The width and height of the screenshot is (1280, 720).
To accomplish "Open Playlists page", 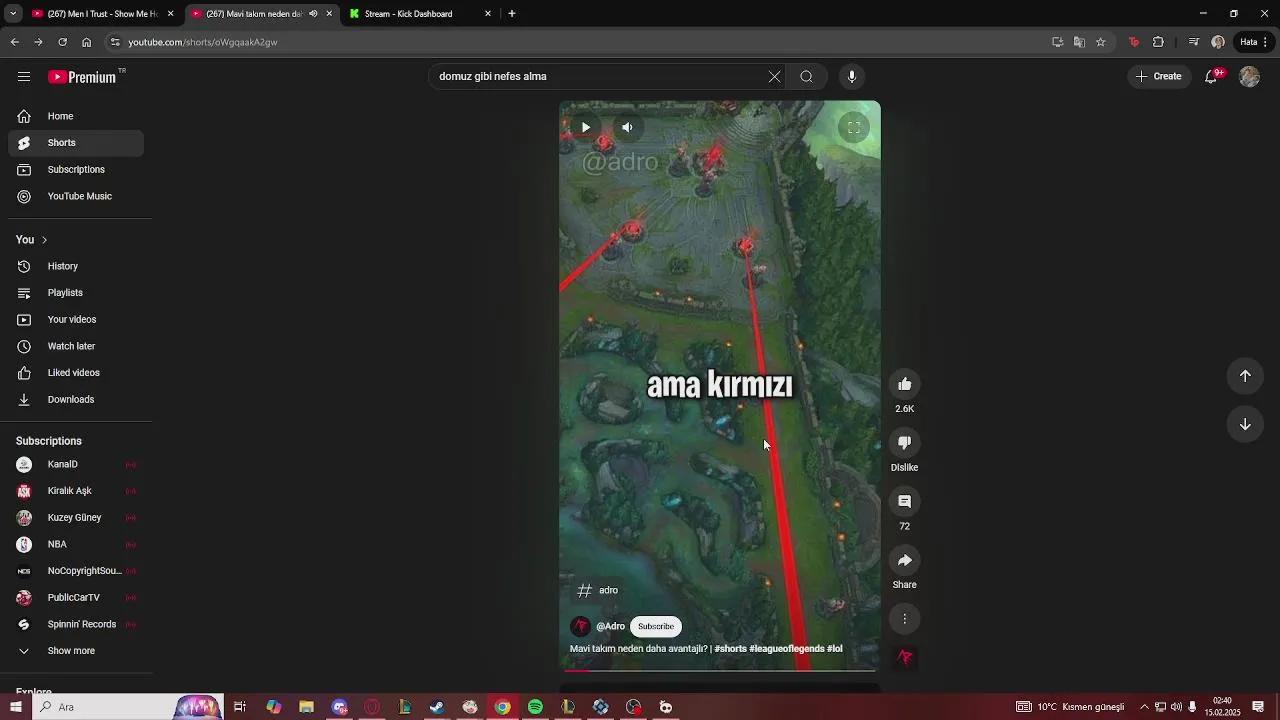I will pyautogui.click(x=76, y=293).
